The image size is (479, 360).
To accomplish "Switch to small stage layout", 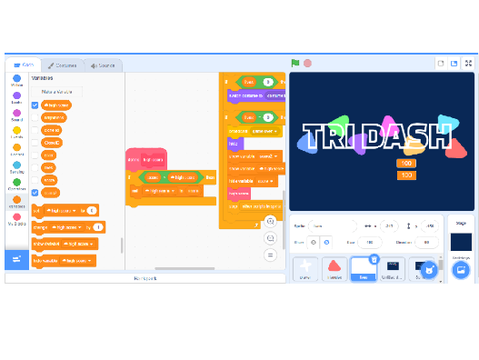I will coord(441,63).
